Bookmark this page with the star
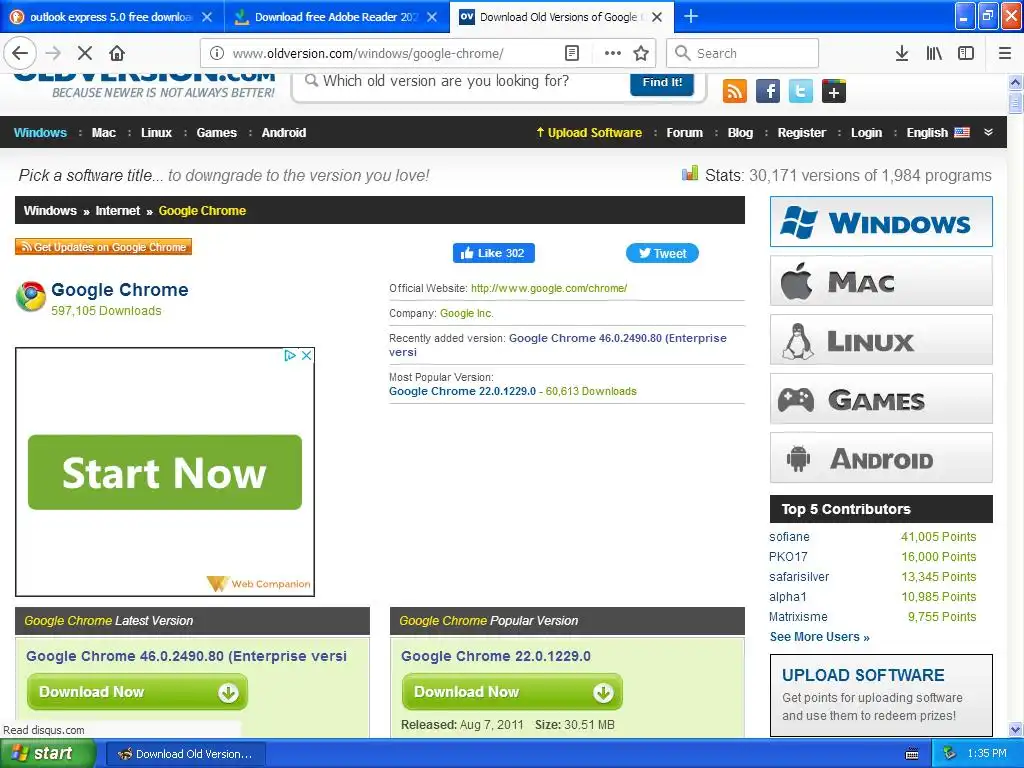The image size is (1024, 768). coord(641,54)
